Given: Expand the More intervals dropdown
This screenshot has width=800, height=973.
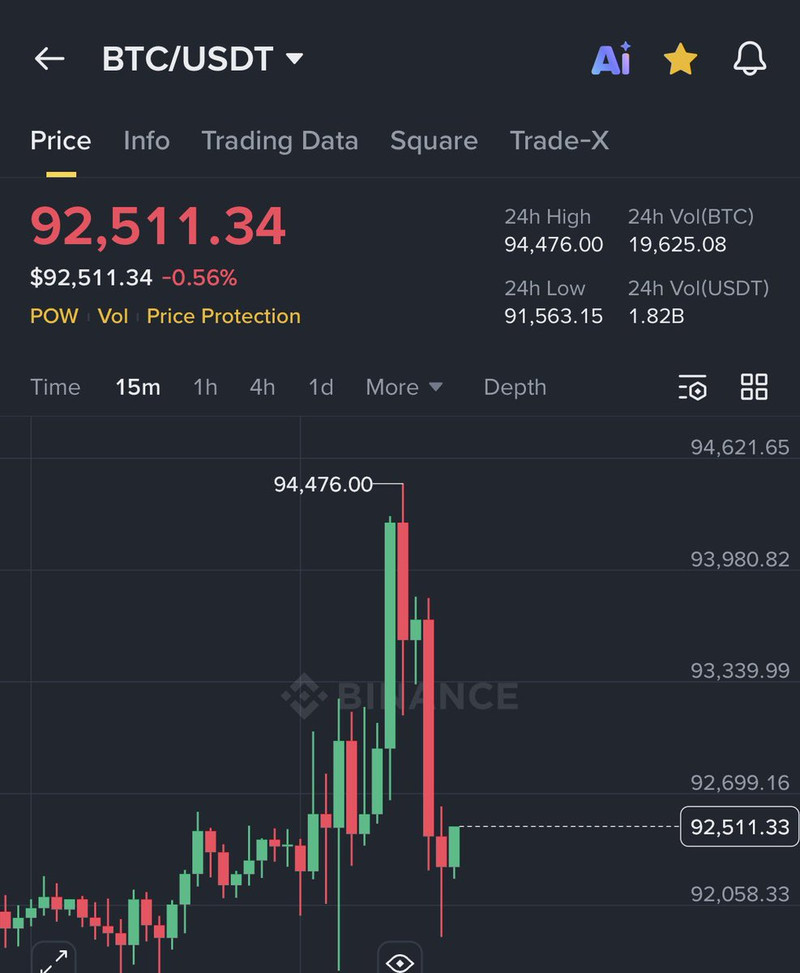Looking at the screenshot, I should tap(404, 387).
